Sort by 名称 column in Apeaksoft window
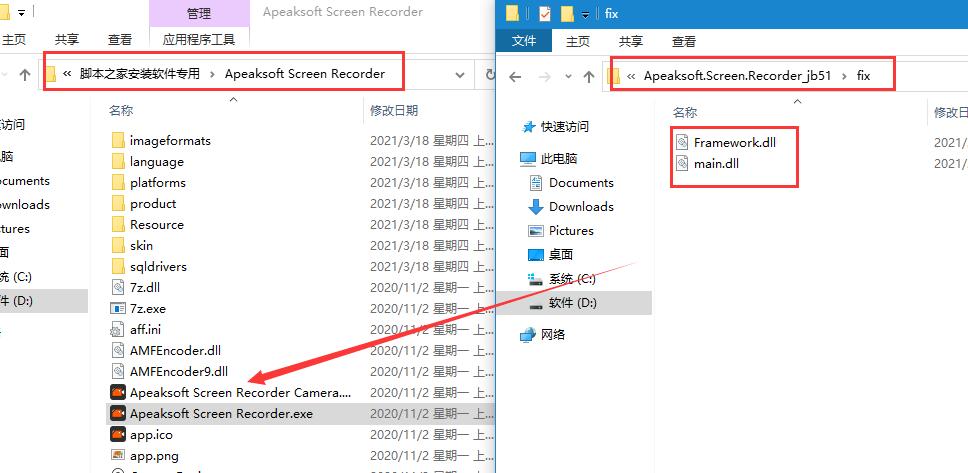This screenshot has height=473, width=968. (121, 111)
